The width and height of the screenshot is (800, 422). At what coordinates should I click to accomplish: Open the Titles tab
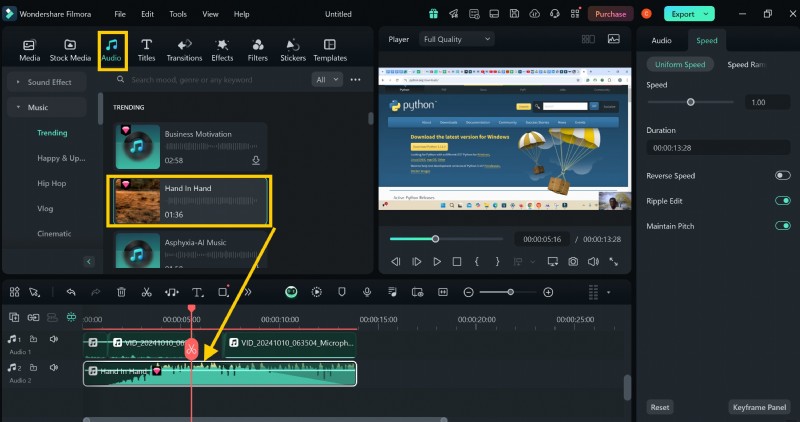click(x=146, y=50)
